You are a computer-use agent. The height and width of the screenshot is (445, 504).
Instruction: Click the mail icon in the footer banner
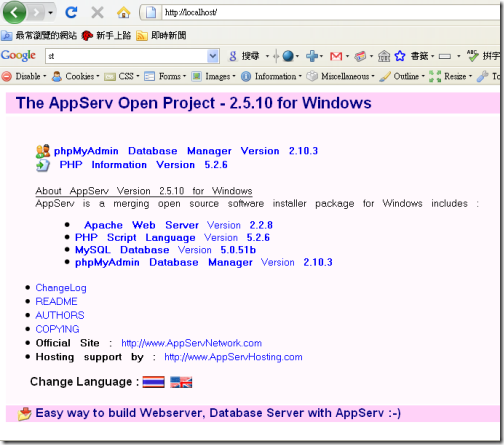click(25, 414)
